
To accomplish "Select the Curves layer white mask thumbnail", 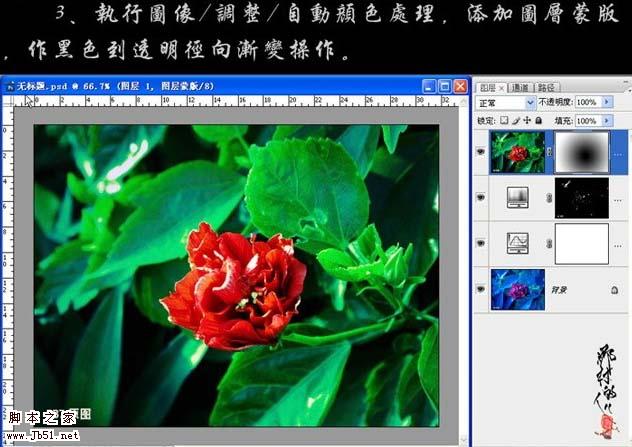I will [582, 243].
